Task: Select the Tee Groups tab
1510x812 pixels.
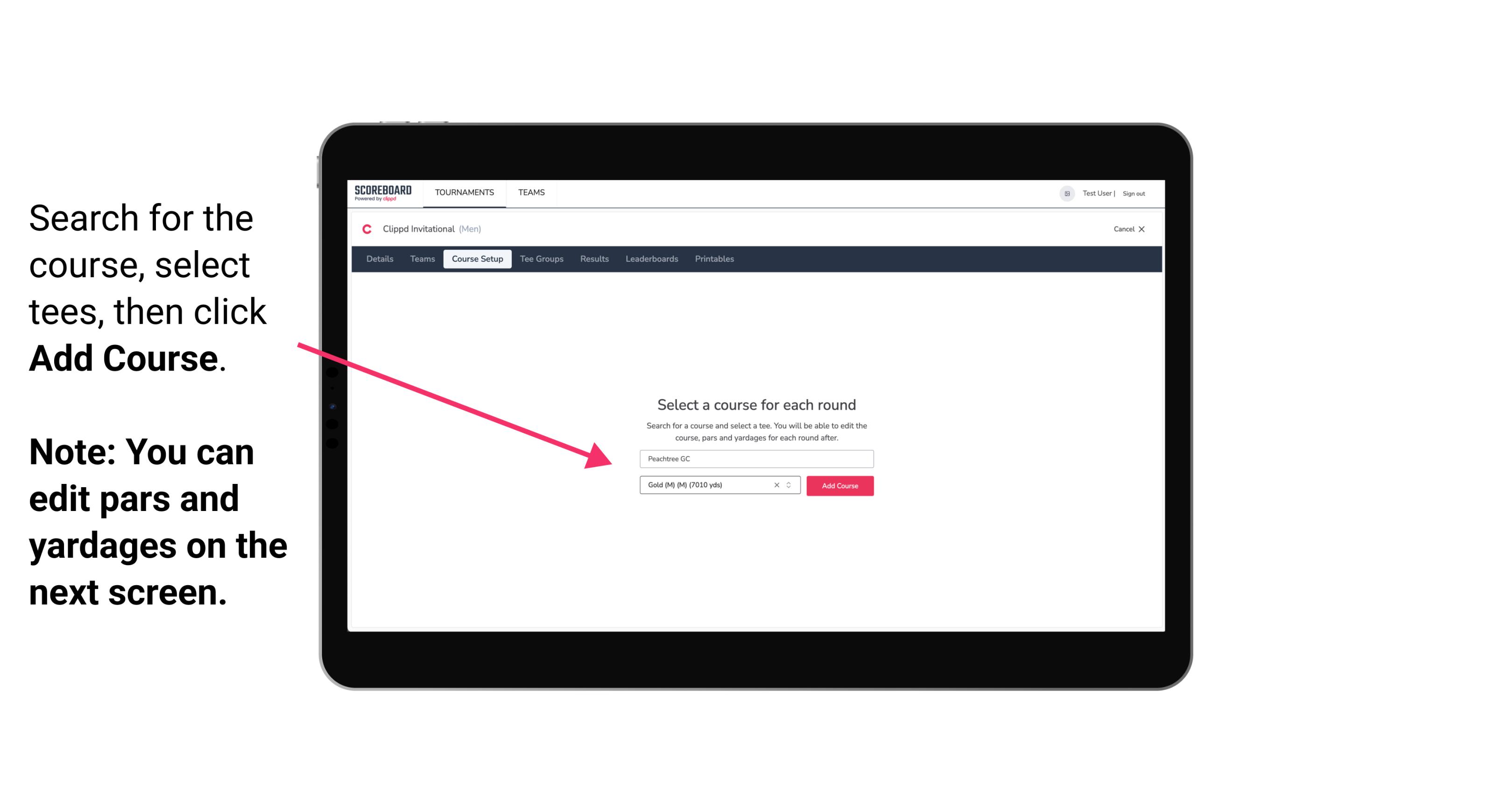Action: tap(540, 259)
